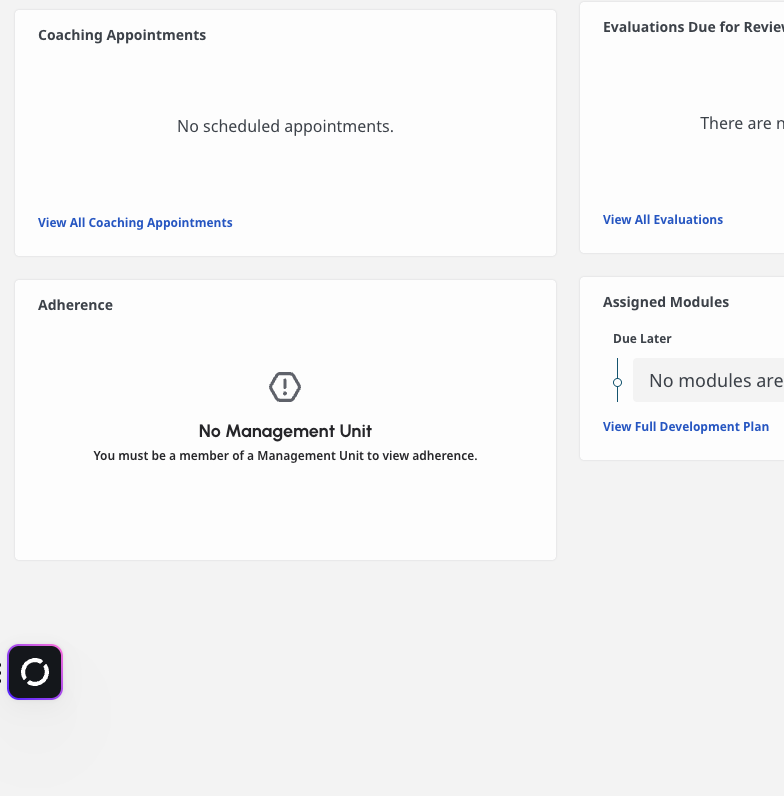Image resolution: width=784 pixels, height=796 pixels.
Task: Click the Adherence card heading
Action: [75, 305]
